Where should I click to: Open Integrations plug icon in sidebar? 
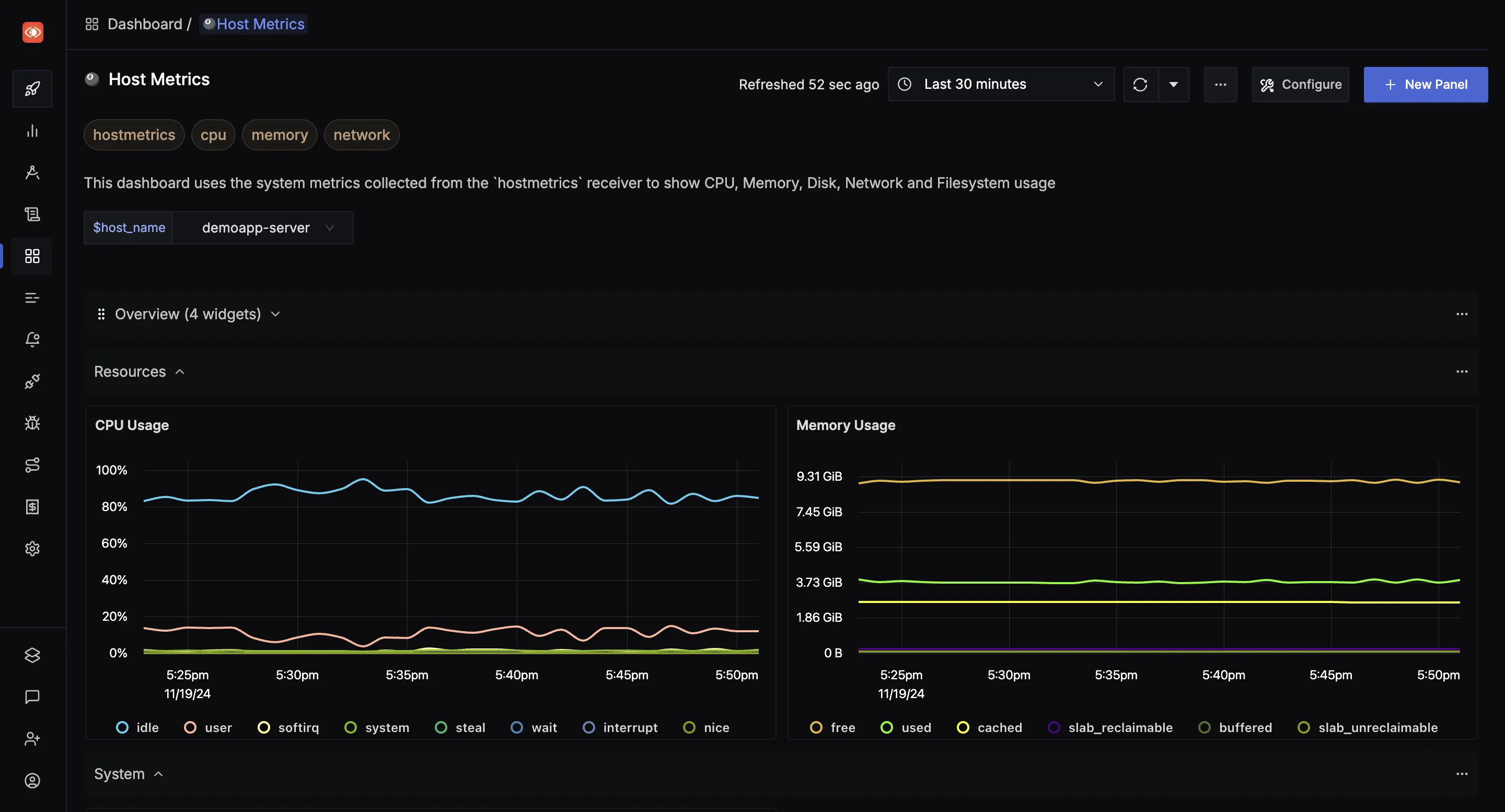[x=33, y=381]
